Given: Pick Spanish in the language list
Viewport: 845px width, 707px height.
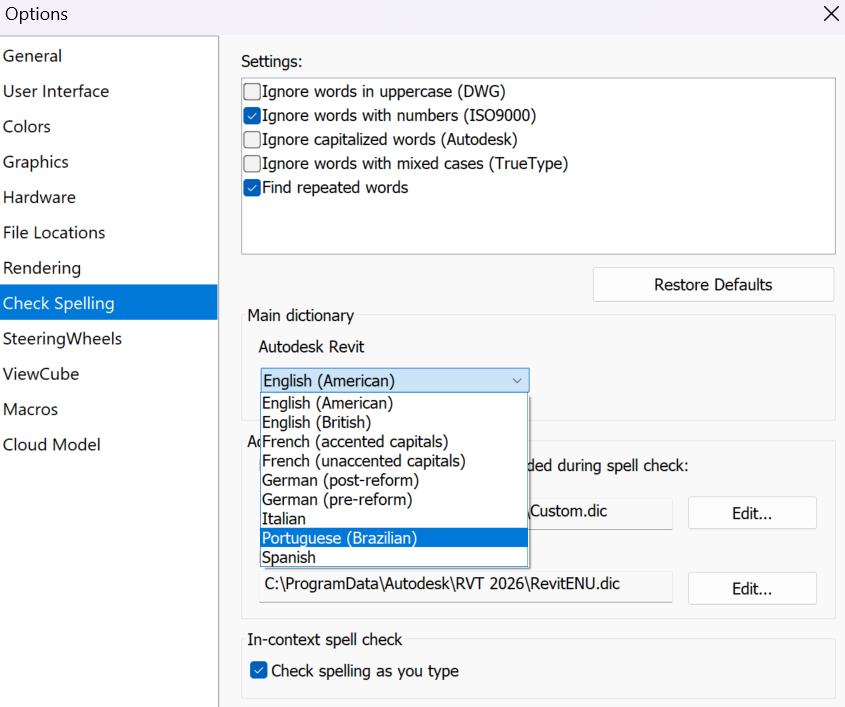Looking at the screenshot, I should 289,558.
